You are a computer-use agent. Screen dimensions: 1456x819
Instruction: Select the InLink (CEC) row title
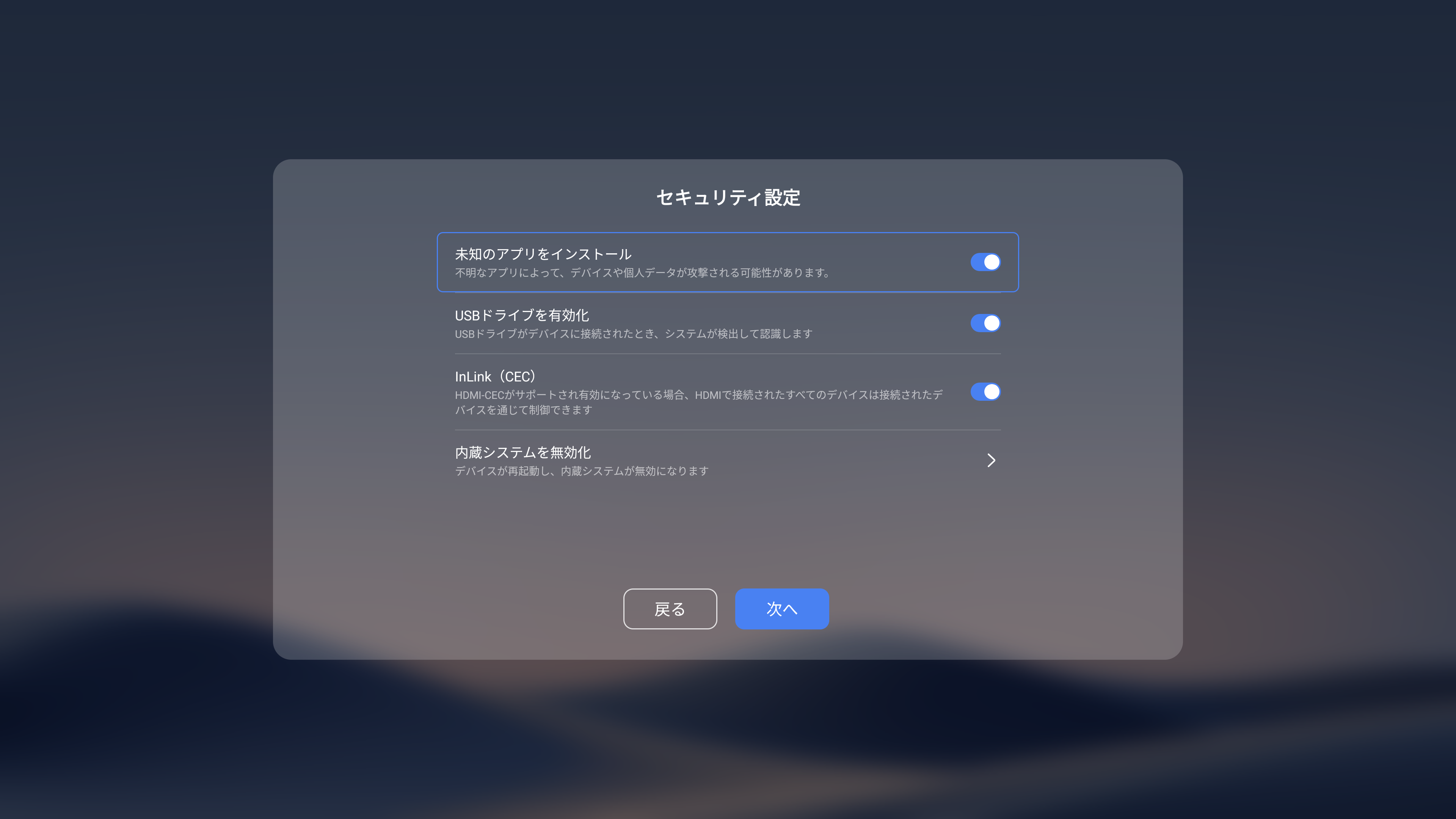(496, 377)
